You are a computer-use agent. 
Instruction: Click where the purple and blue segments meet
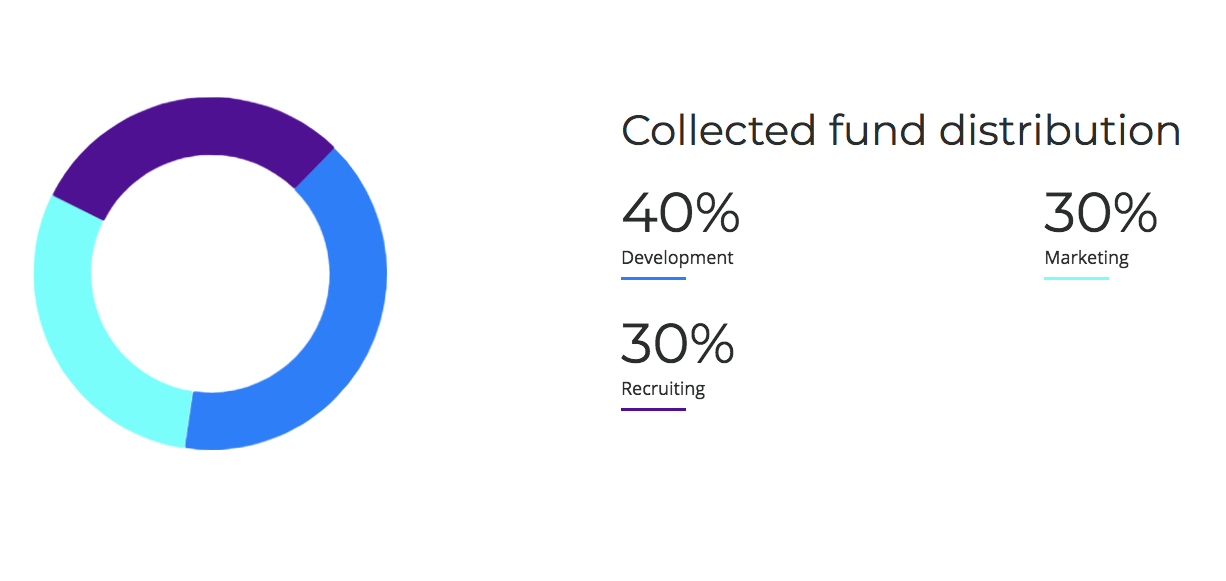314,168
